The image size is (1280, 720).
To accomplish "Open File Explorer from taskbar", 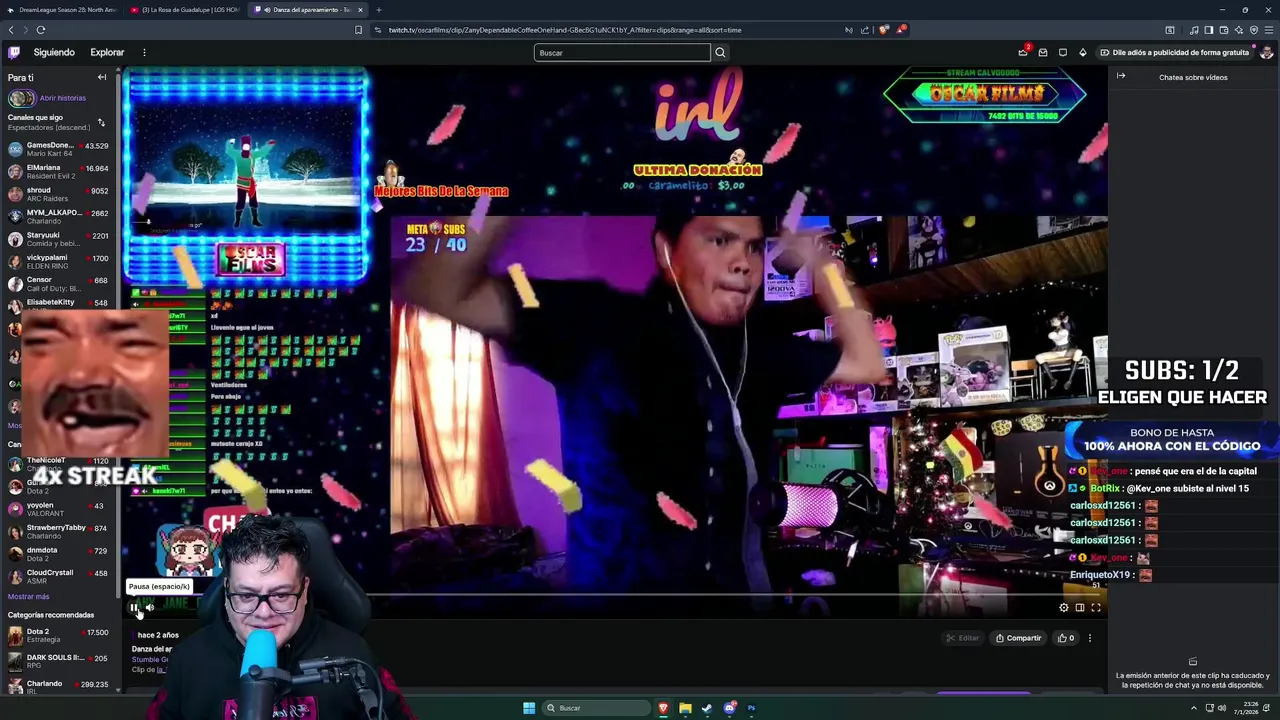I will pos(685,708).
